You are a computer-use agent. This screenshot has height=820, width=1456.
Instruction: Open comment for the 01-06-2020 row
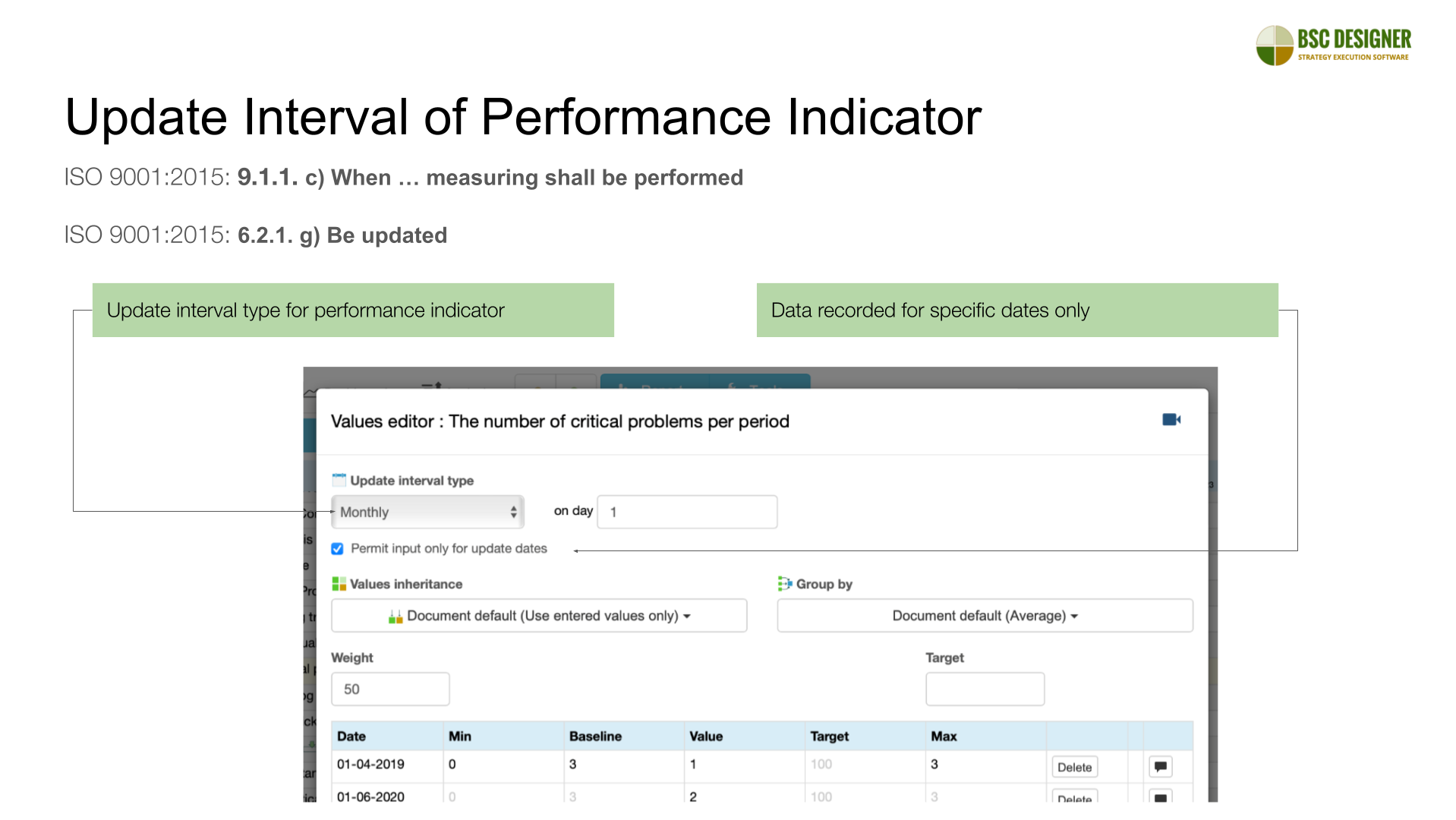pyautogui.click(x=1160, y=797)
